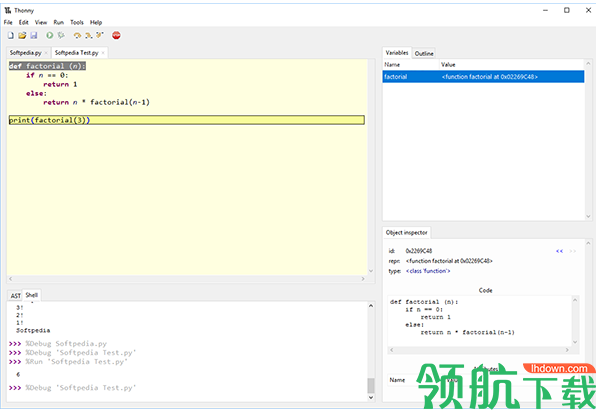Screen dimensions: 596x416
Task: Open a file using the folder icon
Action: pos(22,35)
